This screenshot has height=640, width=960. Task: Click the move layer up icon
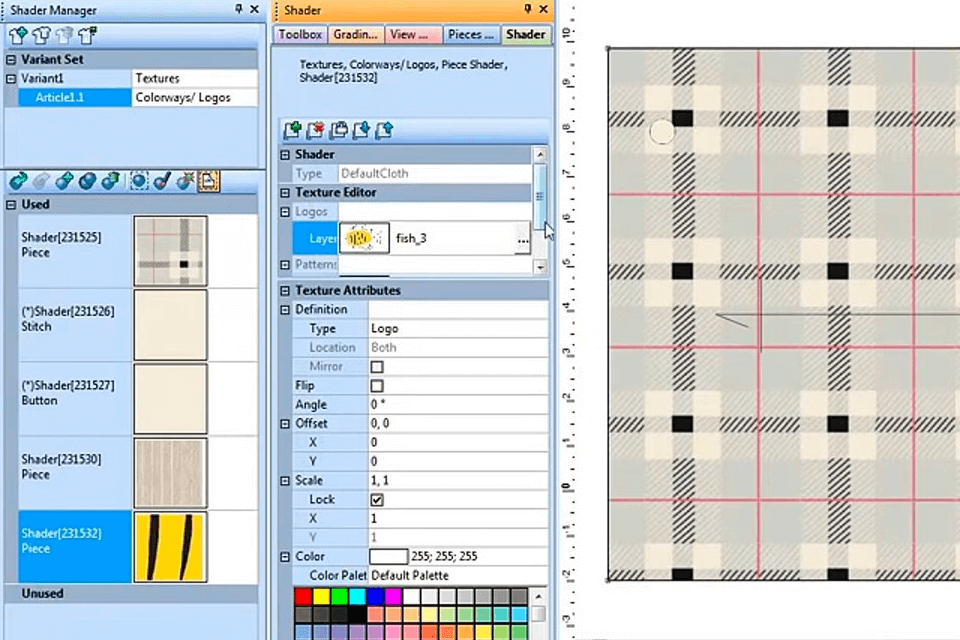384,130
